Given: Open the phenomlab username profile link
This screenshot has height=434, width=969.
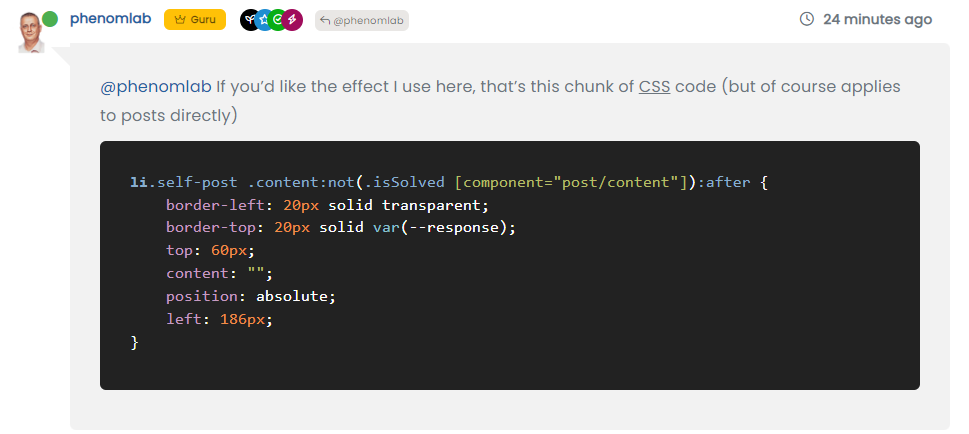Looking at the screenshot, I should pos(110,19).
